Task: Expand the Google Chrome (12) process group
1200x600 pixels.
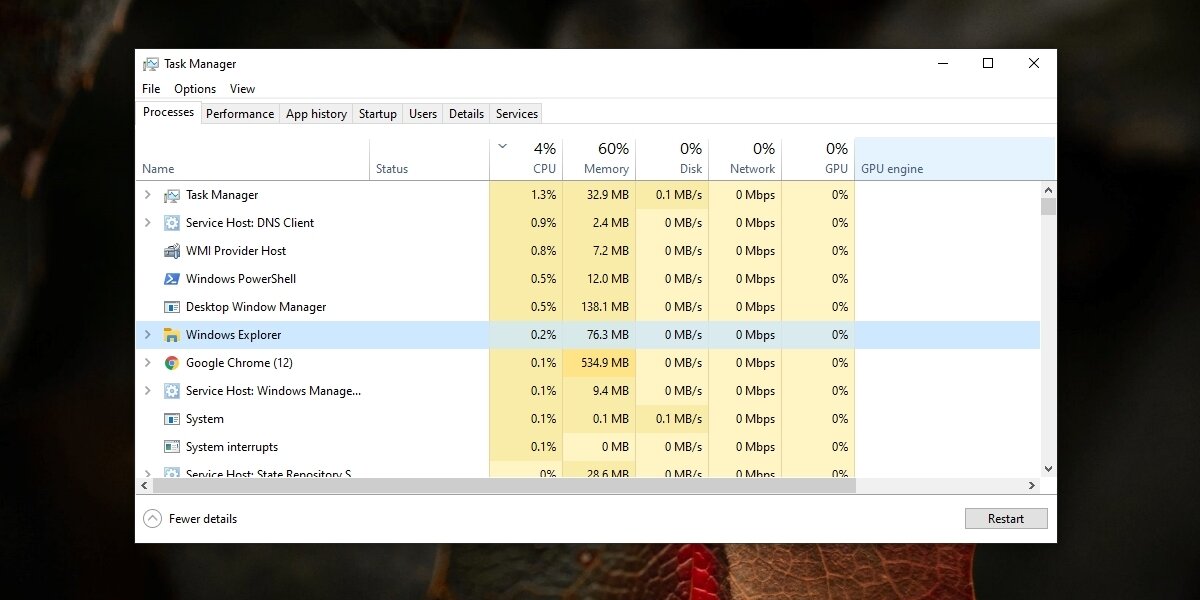Action: pos(148,362)
